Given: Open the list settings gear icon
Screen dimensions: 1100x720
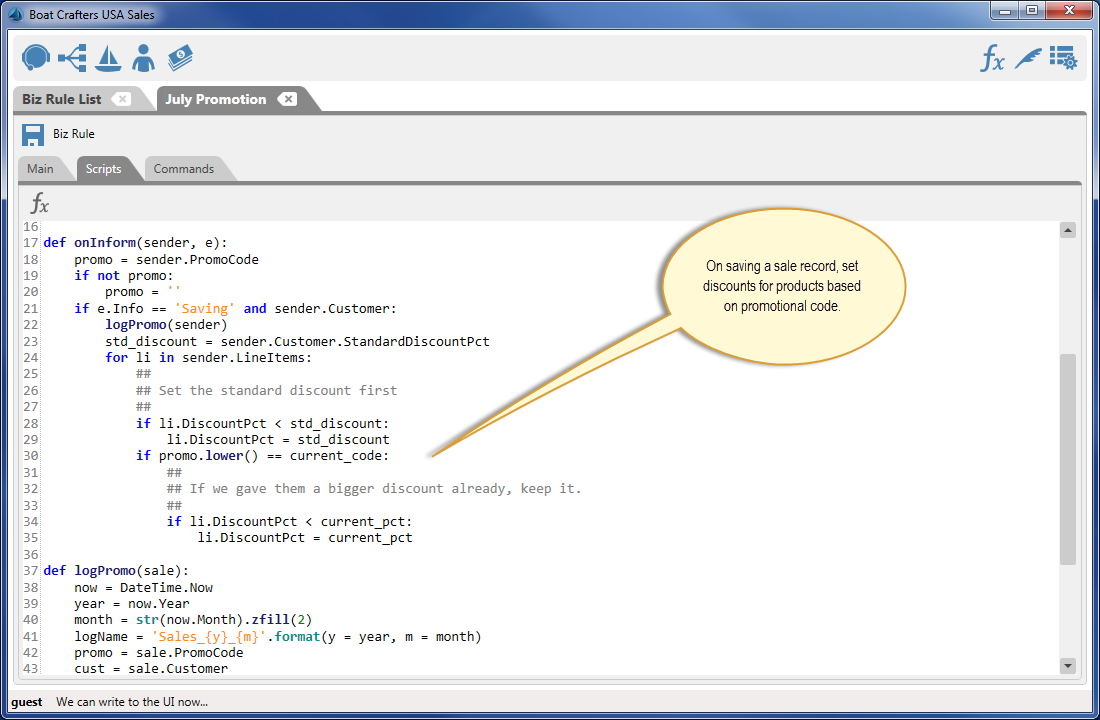Looking at the screenshot, I should (1064, 58).
